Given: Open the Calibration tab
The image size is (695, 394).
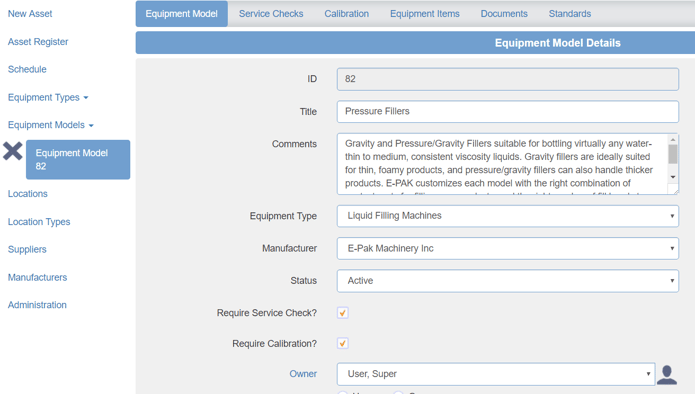Looking at the screenshot, I should click(x=347, y=14).
